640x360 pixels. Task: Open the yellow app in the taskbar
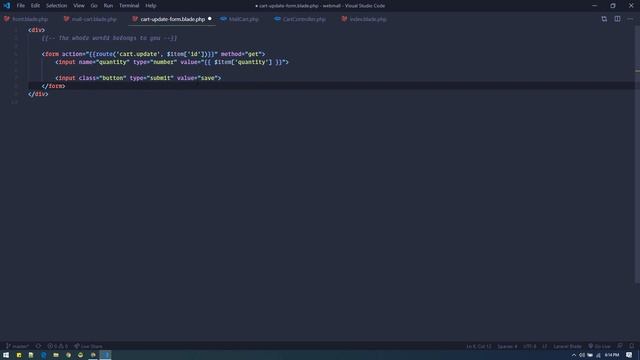(19, 355)
